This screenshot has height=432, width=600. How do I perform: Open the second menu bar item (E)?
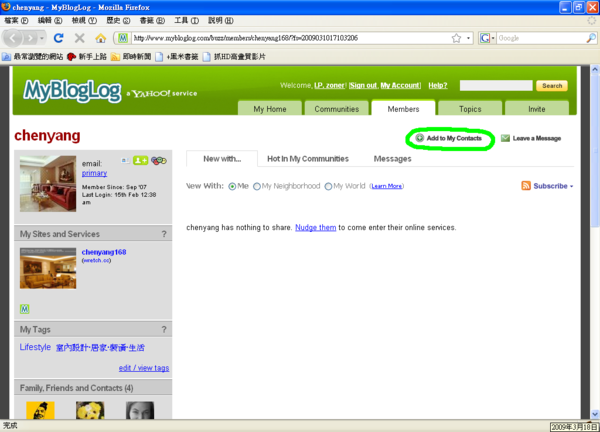pyautogui.click(x=50, y=20)
